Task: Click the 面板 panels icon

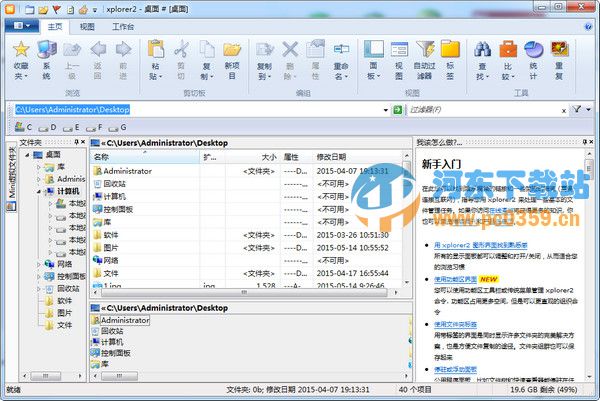Action: pyautogui.click(x=373, y=49)
